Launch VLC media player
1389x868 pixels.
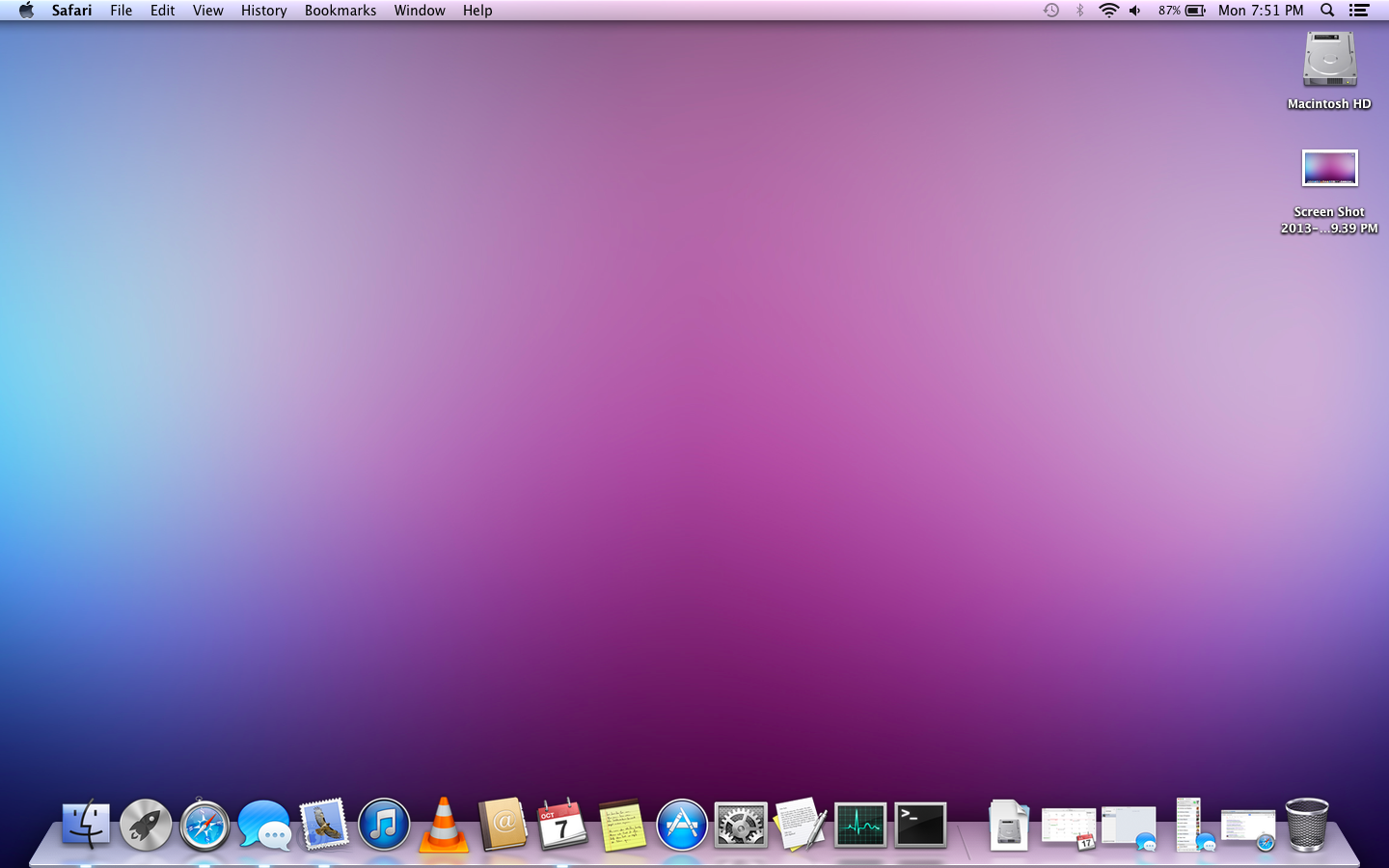pos(443,826)
